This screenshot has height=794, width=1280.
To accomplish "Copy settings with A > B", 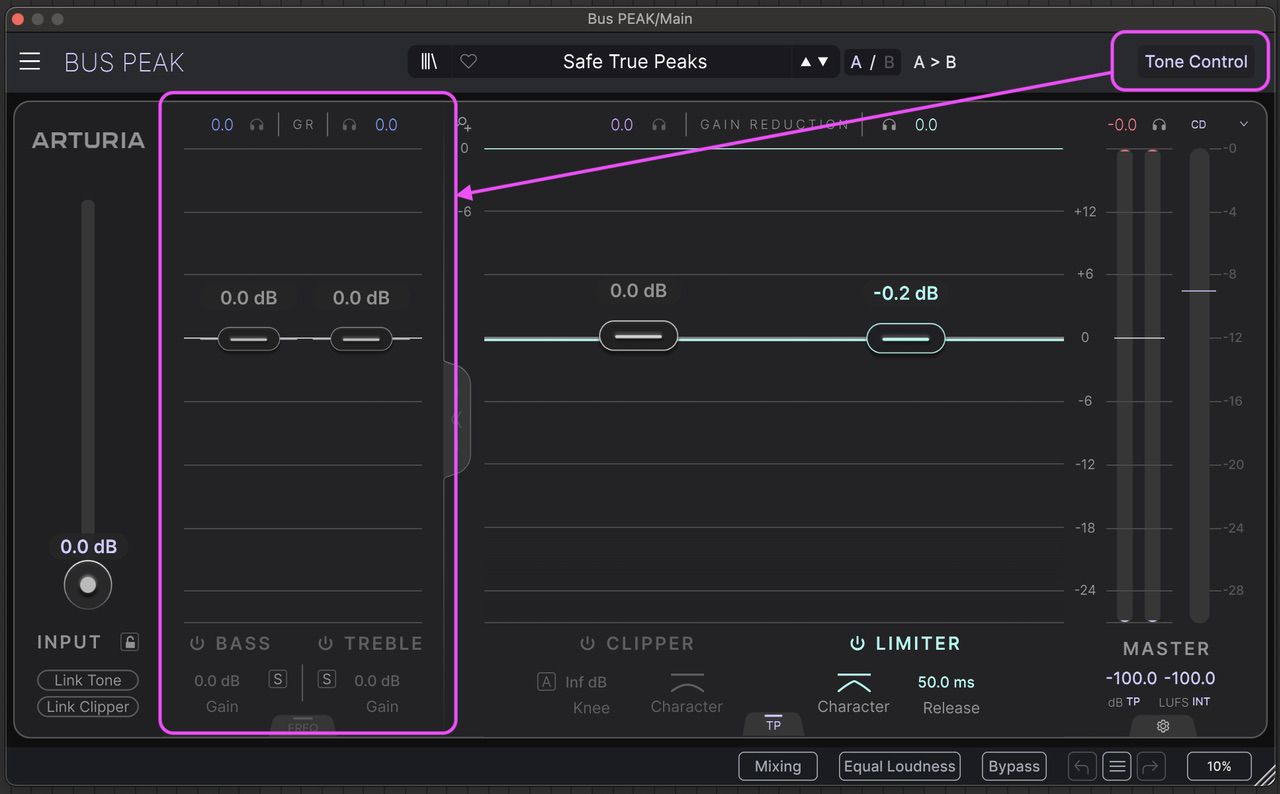I will 935,62.
